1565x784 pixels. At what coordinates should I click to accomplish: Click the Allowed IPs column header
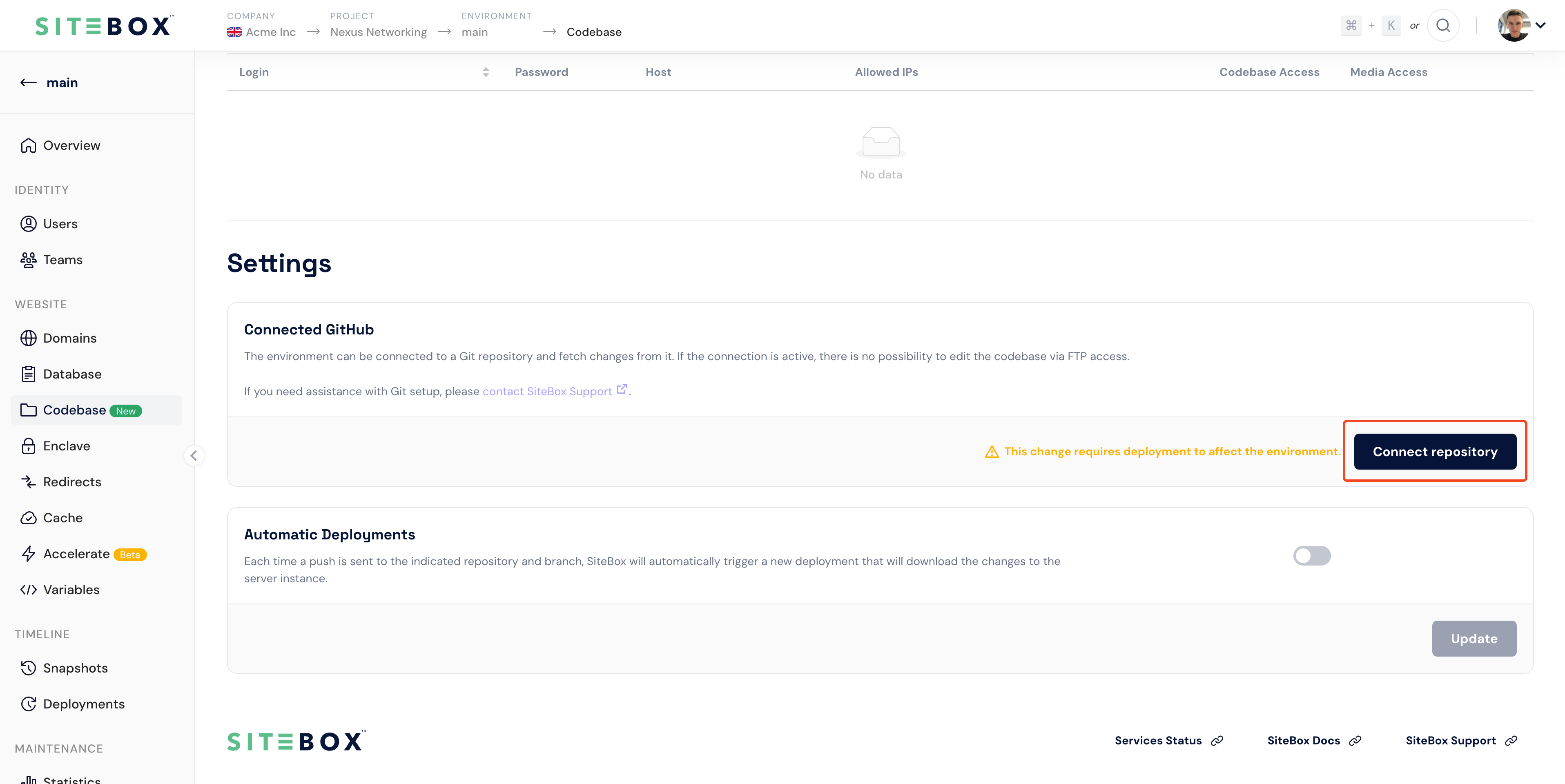(x=886, y=72)
